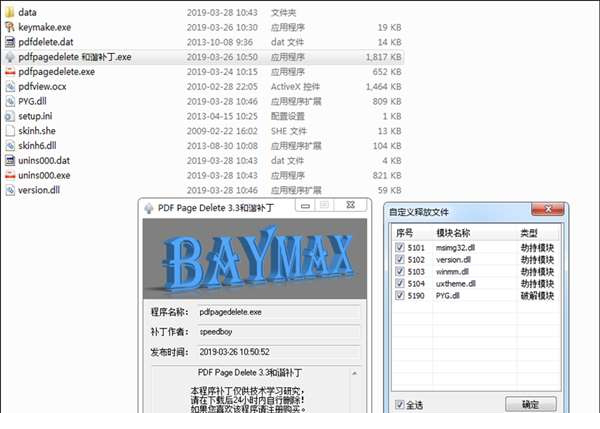Click the 1,817 KB size value
600x429 pixels.
coord(383,57)
